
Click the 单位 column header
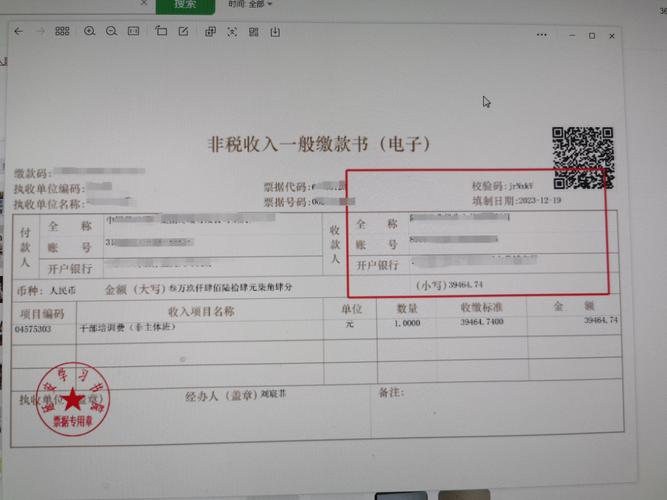[x=351, y=309]
